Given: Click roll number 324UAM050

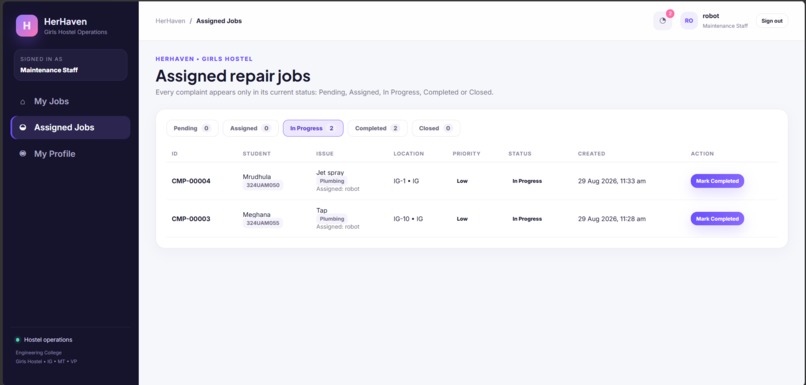Looking at the screenshot, I should pos(263,185).
